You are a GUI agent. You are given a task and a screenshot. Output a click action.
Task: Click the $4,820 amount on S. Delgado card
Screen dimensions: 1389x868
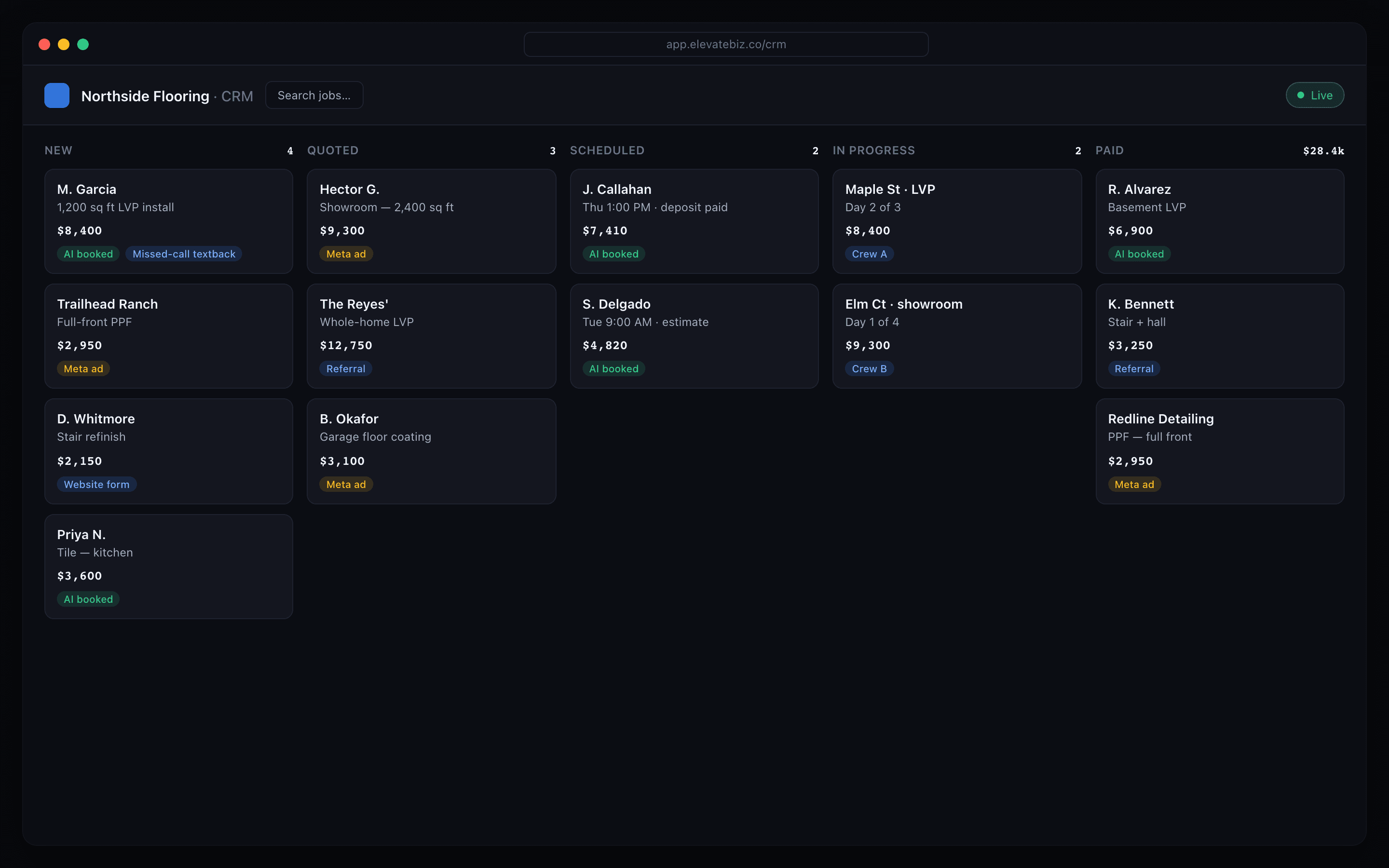pyautogui.click(x=605, y=346)
